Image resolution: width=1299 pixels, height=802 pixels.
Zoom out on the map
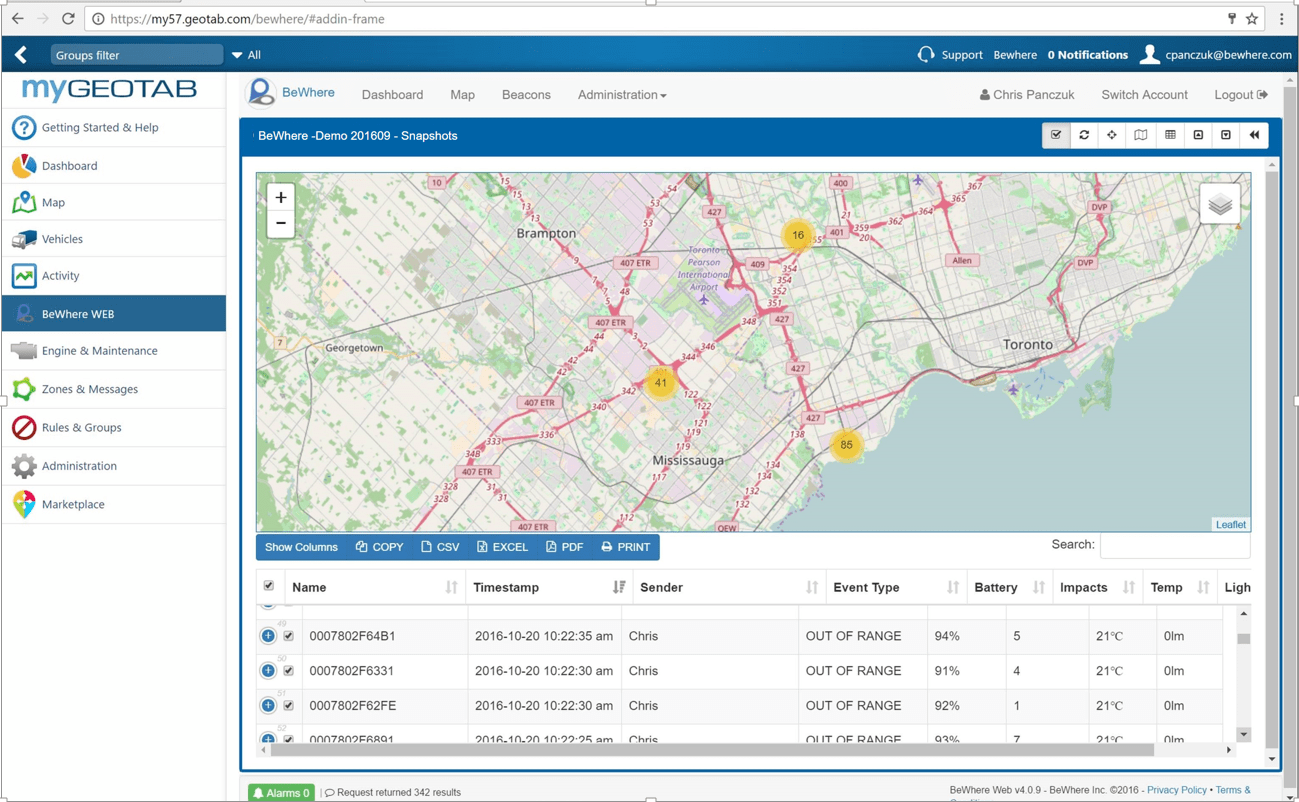(281, 224)
